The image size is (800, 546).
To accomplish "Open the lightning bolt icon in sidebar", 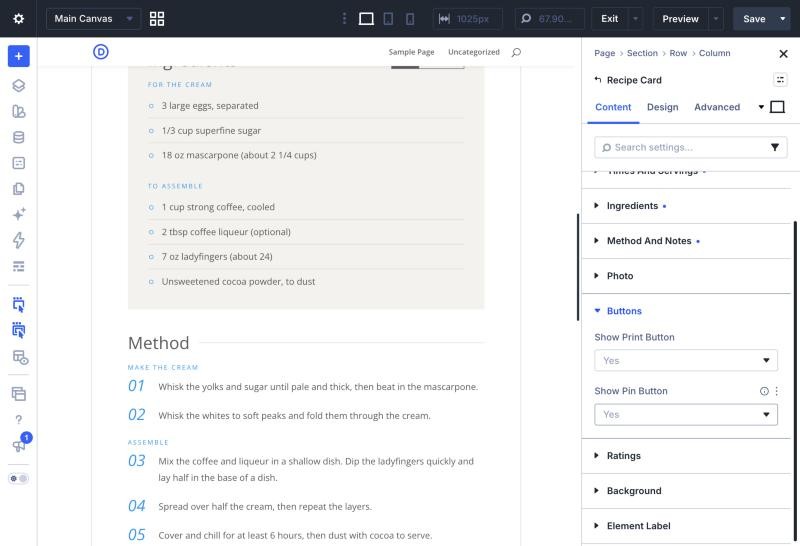I will tap(19, 240).
